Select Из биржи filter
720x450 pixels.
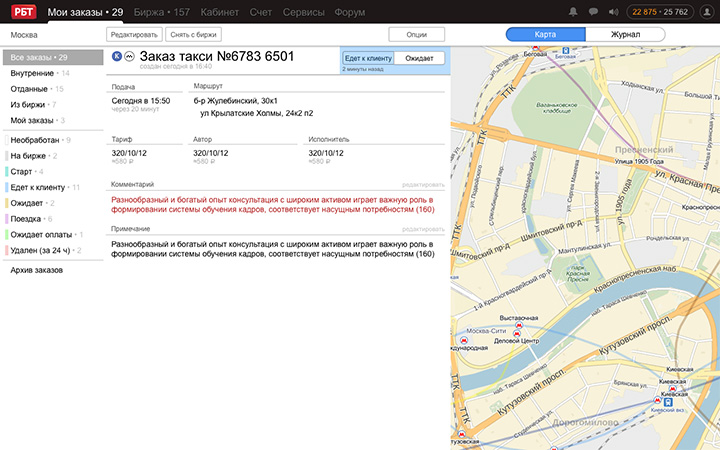tap(33, 105)
